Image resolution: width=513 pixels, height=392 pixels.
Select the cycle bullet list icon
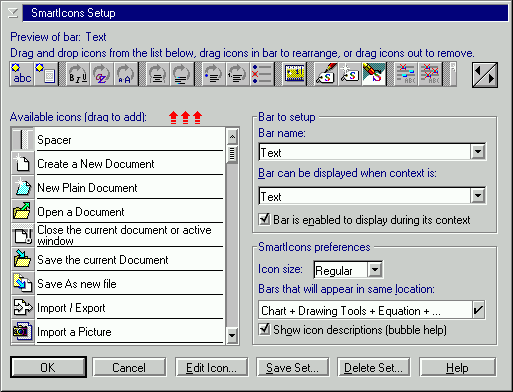click(214, 74)
